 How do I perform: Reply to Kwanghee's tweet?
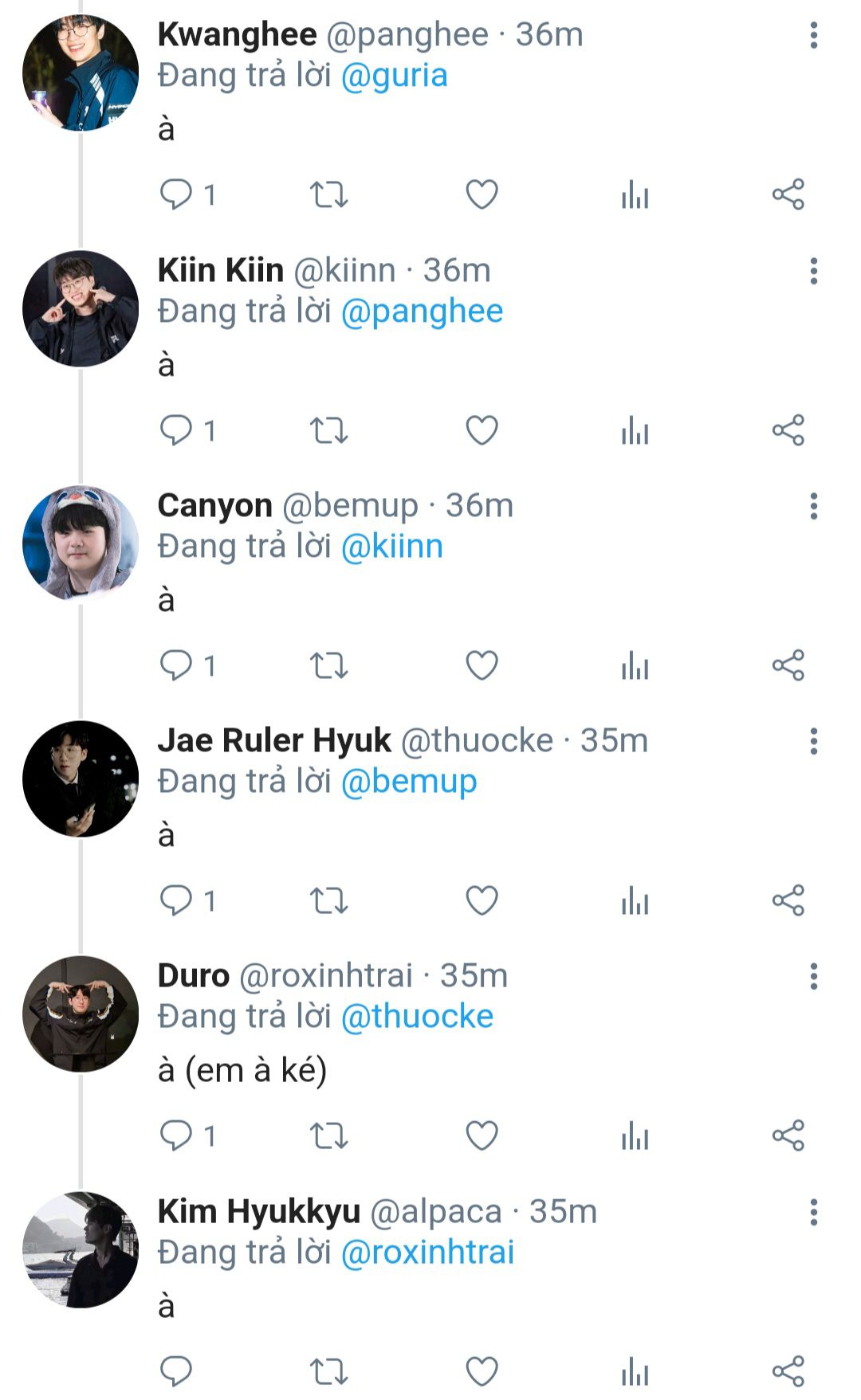pos(176,194)
